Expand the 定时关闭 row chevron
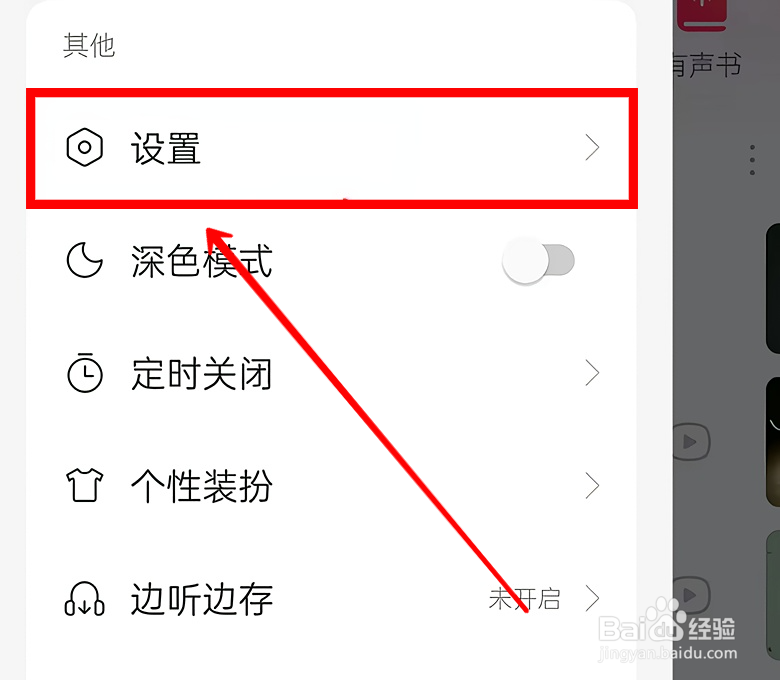Viewport: 780px width, 680px height. pyautogui.click(x=592, y=373)
